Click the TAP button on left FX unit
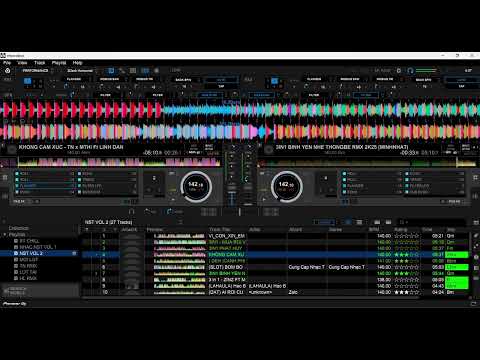The image size is (480, 360). (x=221, y=86)
